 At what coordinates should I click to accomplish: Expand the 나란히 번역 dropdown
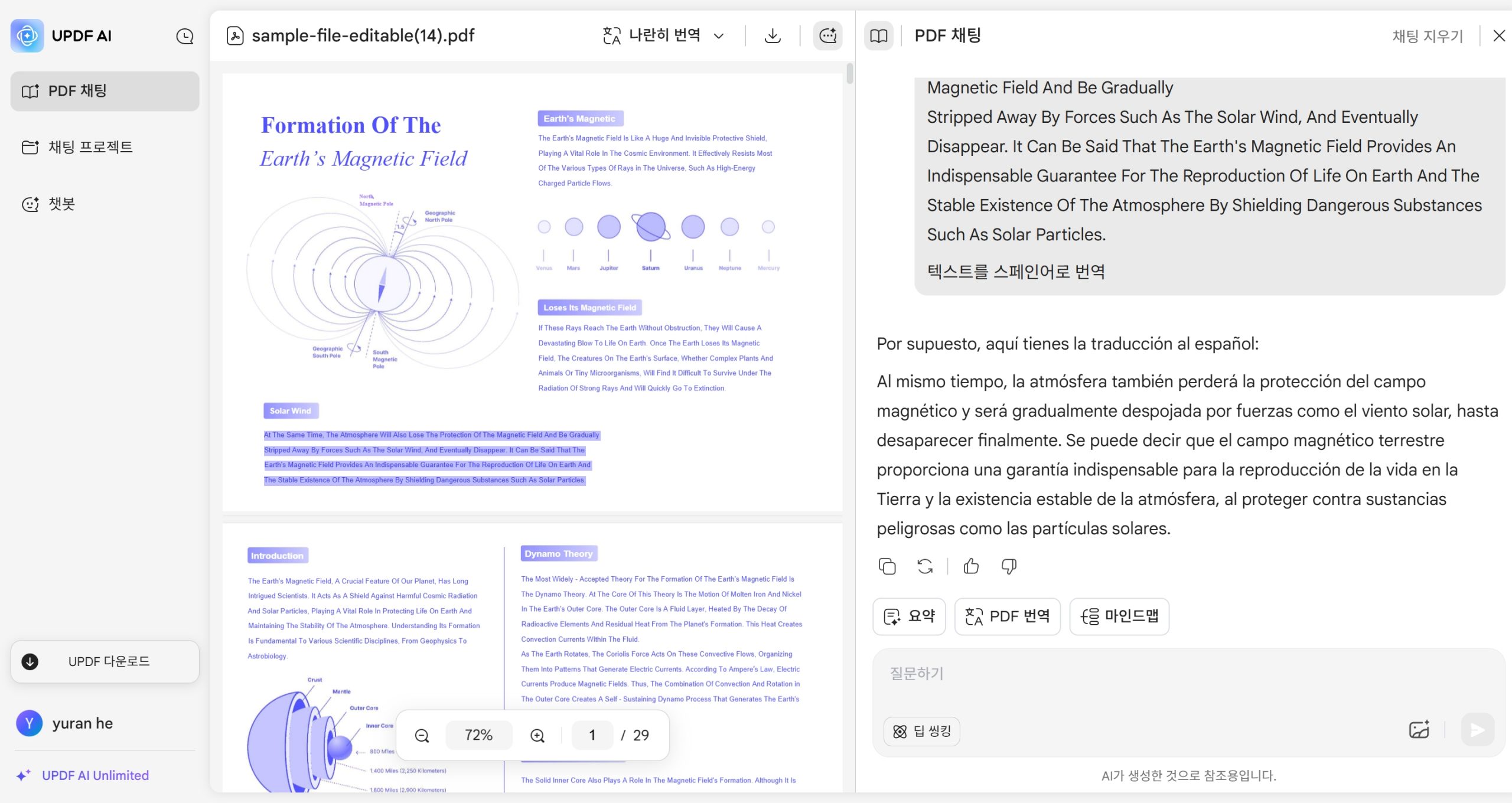(719, 36)
